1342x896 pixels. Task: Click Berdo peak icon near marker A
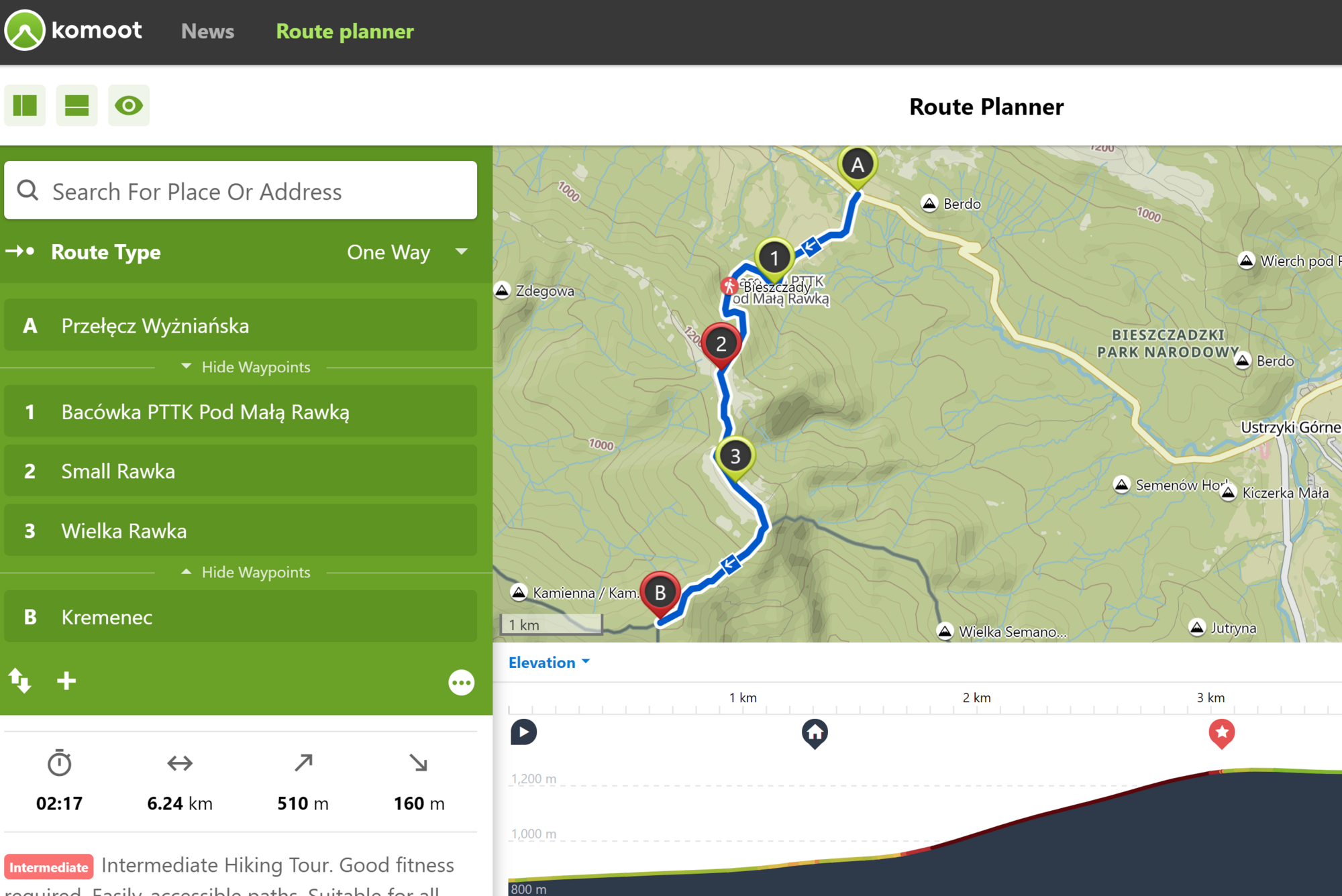click(929, 203)
